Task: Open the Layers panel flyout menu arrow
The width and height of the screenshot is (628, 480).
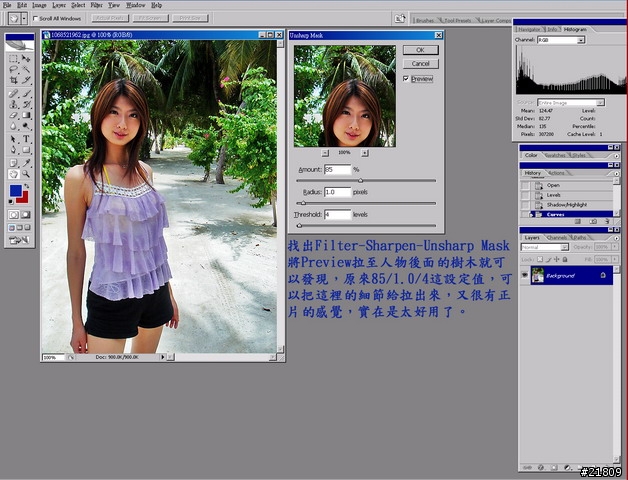Action: point(616,238)
